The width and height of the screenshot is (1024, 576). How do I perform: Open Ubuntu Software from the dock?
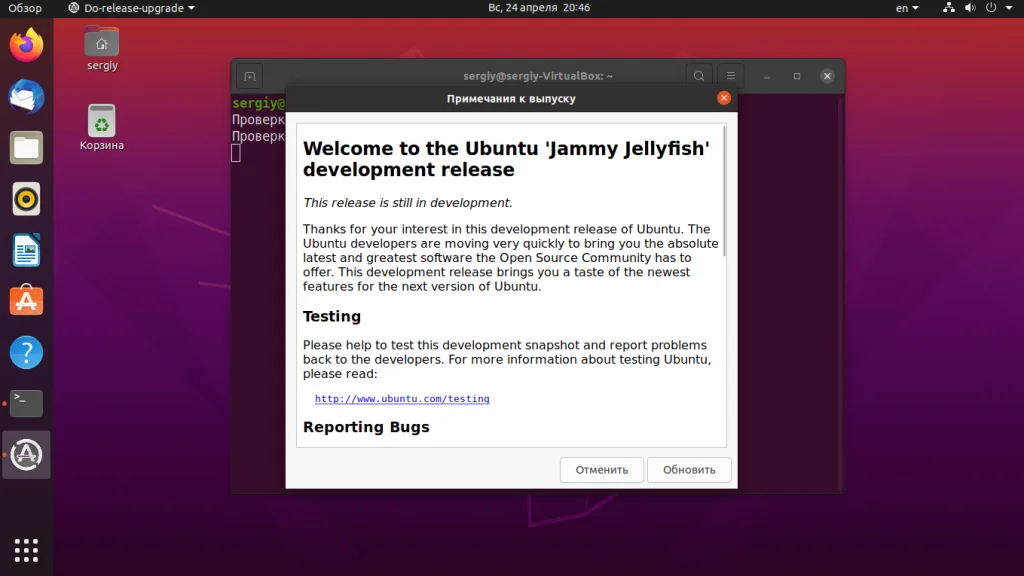(25, 300)
